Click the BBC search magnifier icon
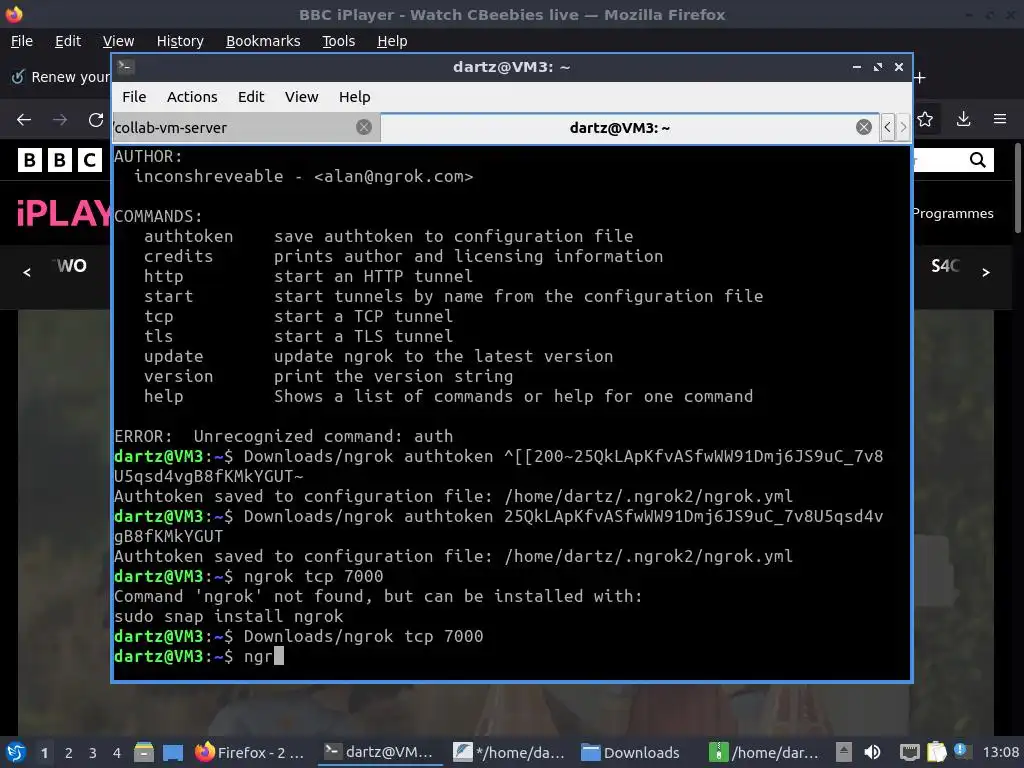Viewport: 1024px width, 768px height. (977, 160)
